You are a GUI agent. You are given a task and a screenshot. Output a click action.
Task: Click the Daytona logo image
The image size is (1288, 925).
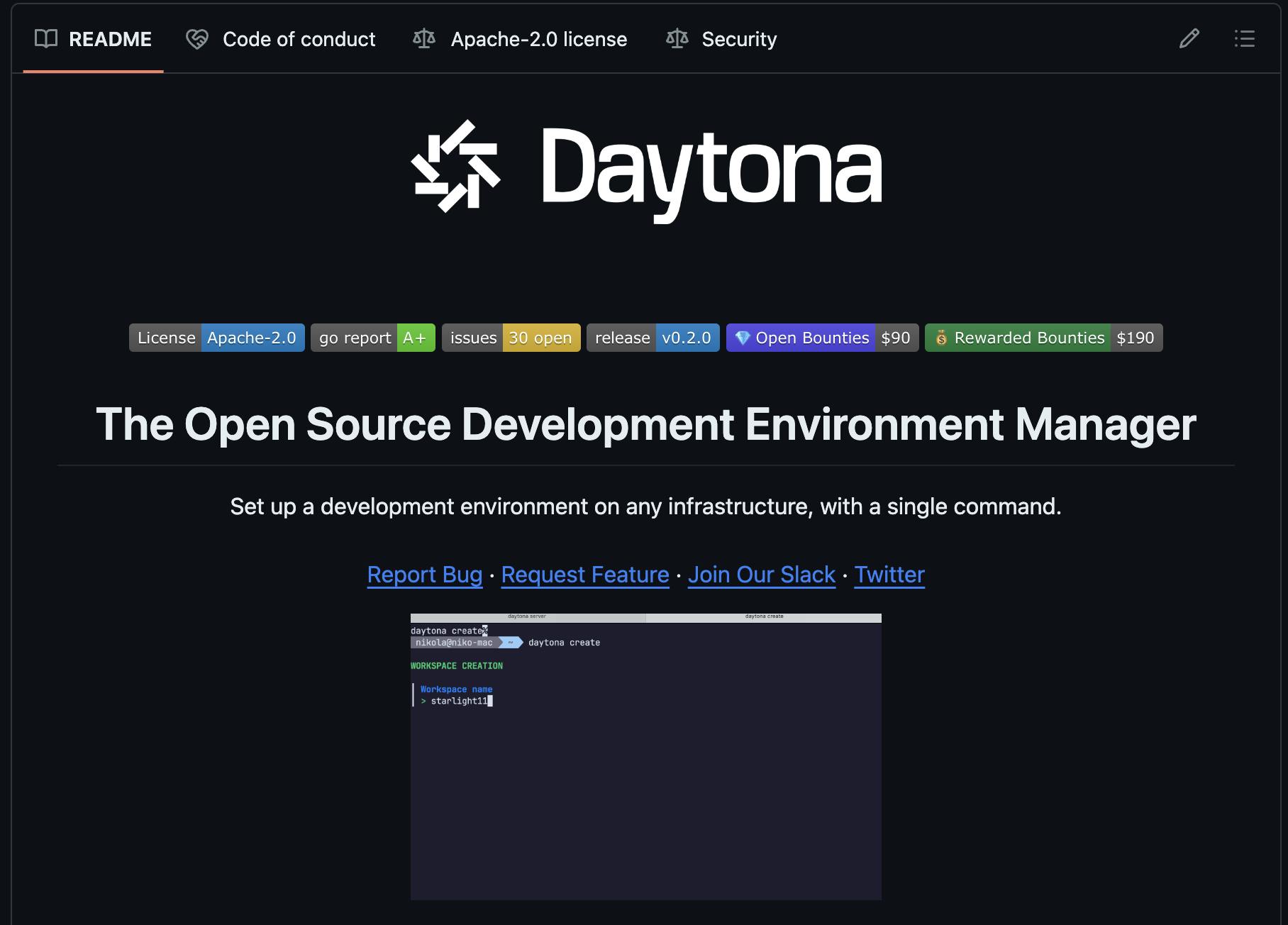[646, 172]
